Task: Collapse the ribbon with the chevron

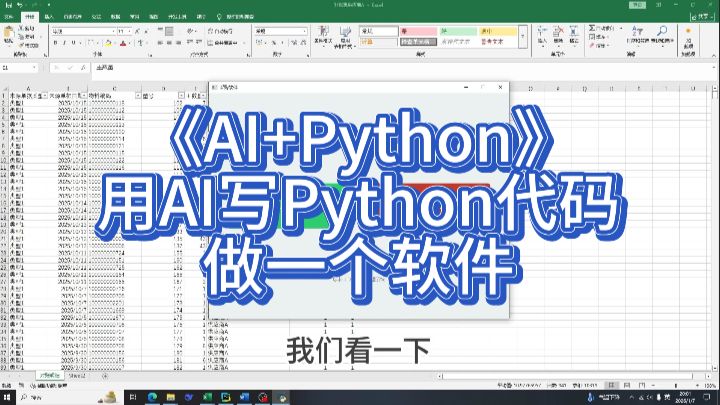Action: tap(714, 56)
